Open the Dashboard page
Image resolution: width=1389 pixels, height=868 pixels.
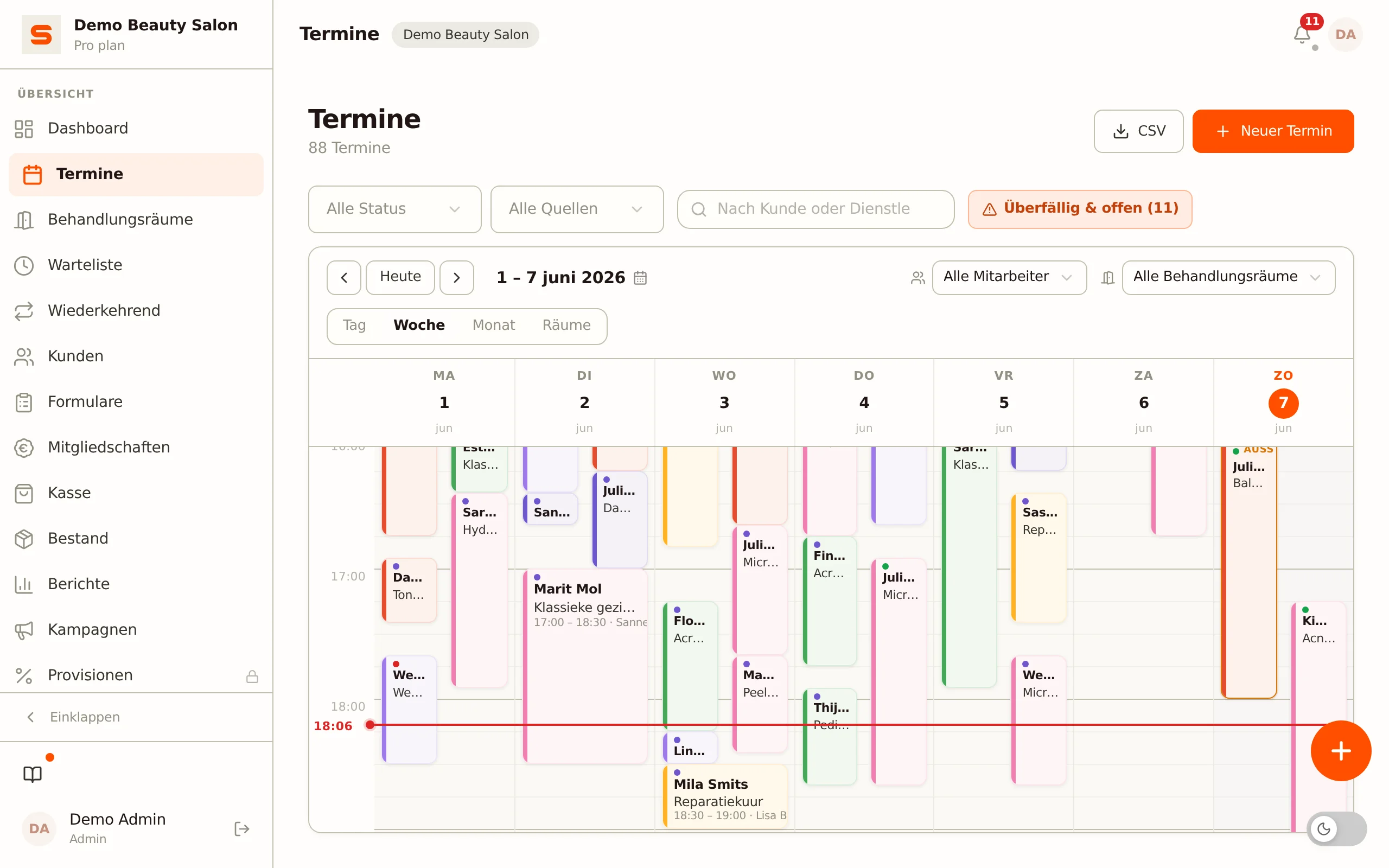(136, 128)
